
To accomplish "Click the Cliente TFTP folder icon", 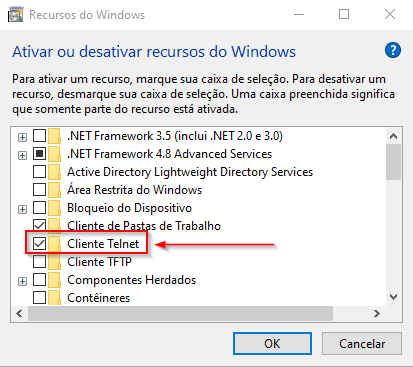I will point(54,262).
